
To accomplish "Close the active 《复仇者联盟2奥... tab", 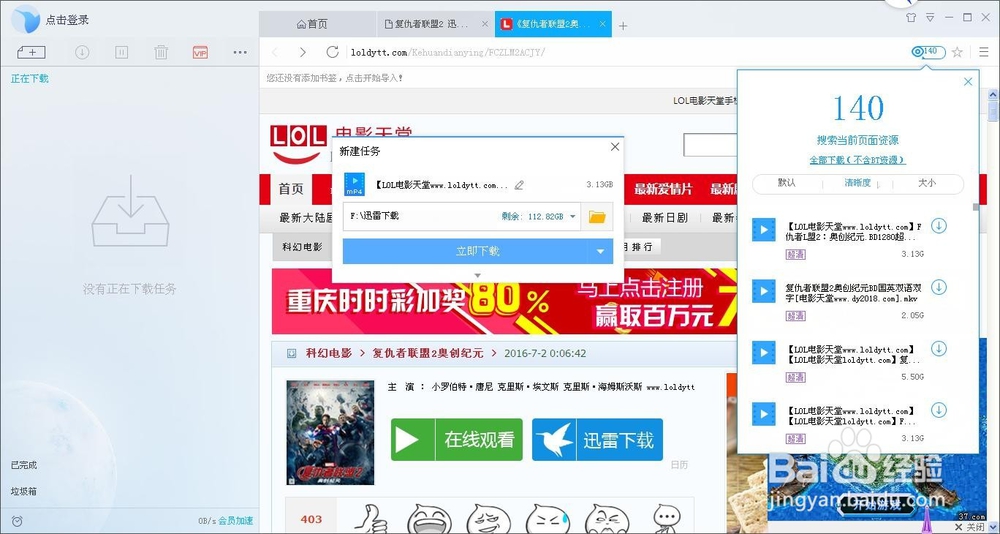I will coord(603,24).
